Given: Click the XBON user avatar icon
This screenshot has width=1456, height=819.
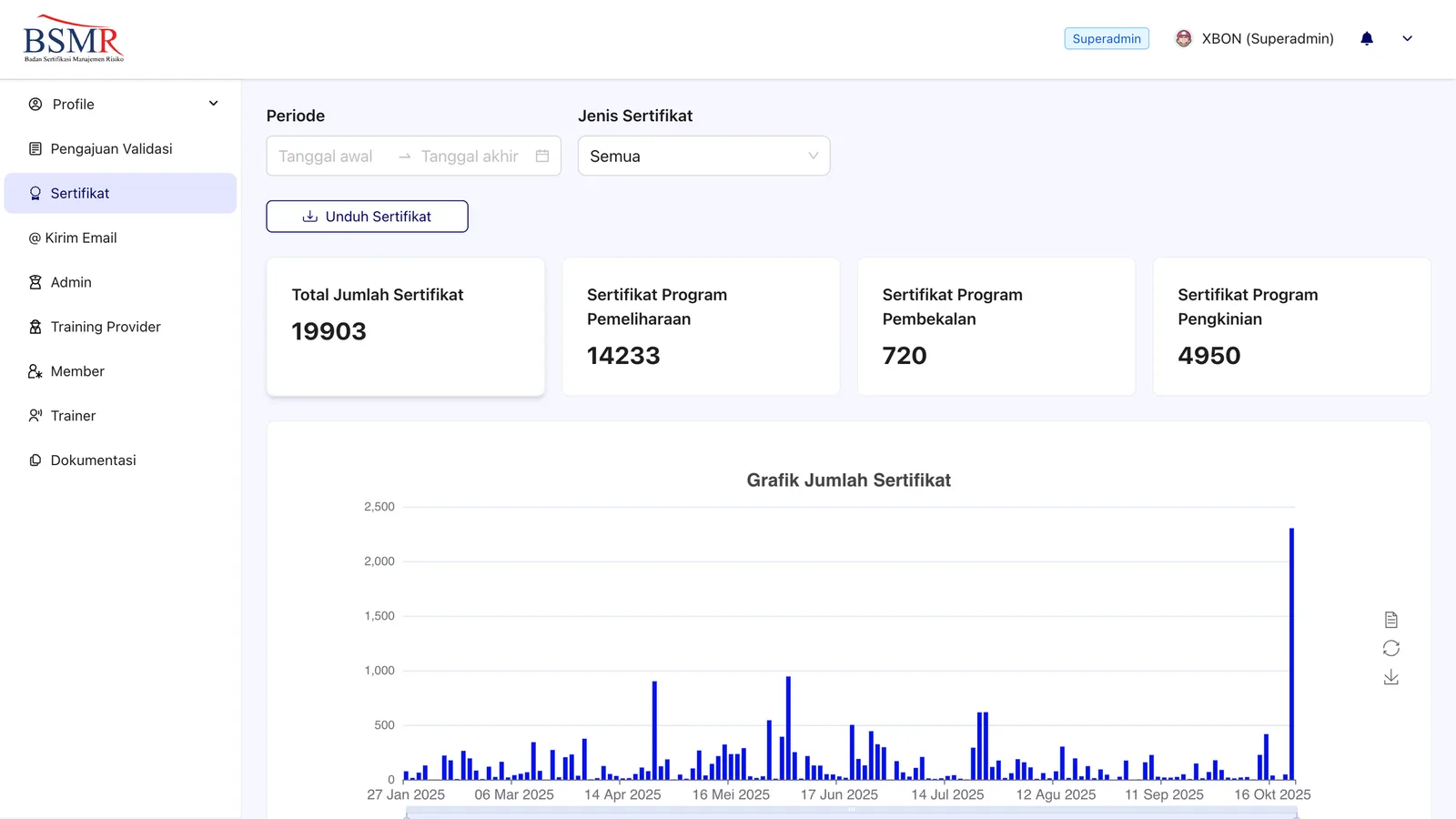Looking at the screenshot, I should [x=1184, y=38].
